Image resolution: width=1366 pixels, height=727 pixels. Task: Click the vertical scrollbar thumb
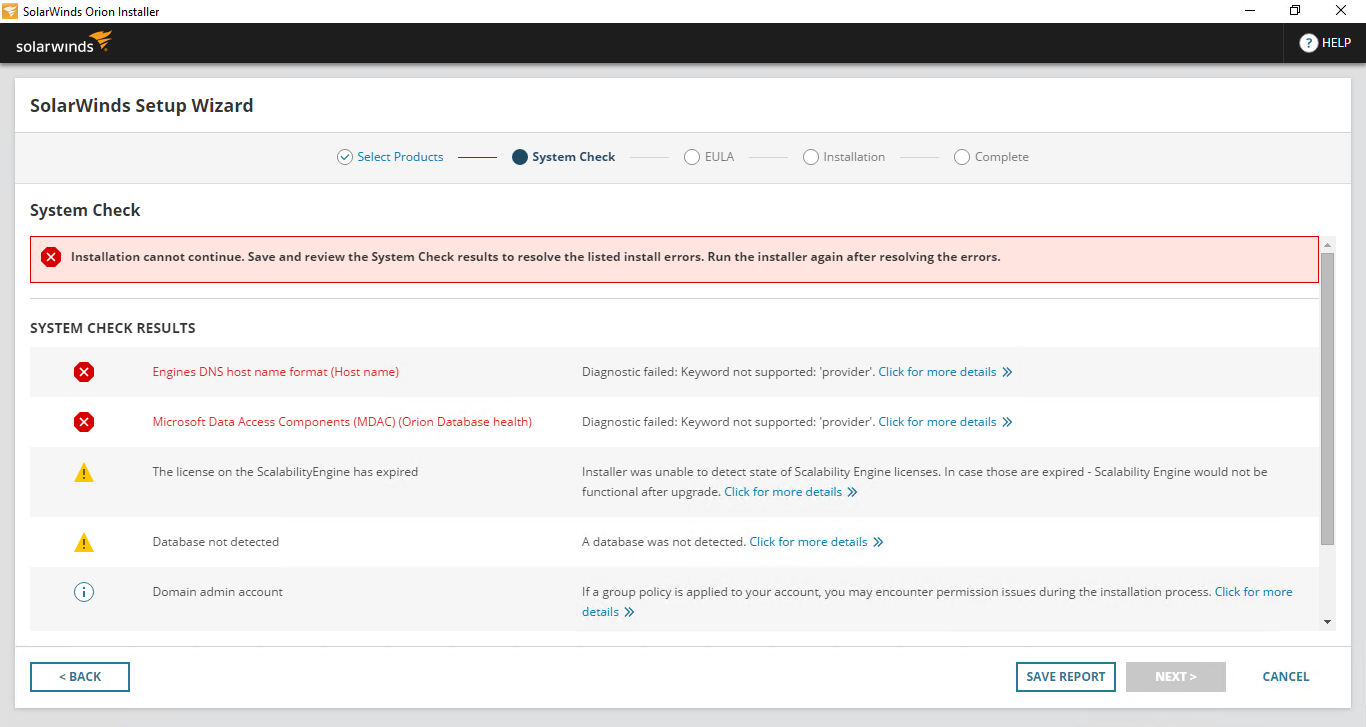point(1328,399)
